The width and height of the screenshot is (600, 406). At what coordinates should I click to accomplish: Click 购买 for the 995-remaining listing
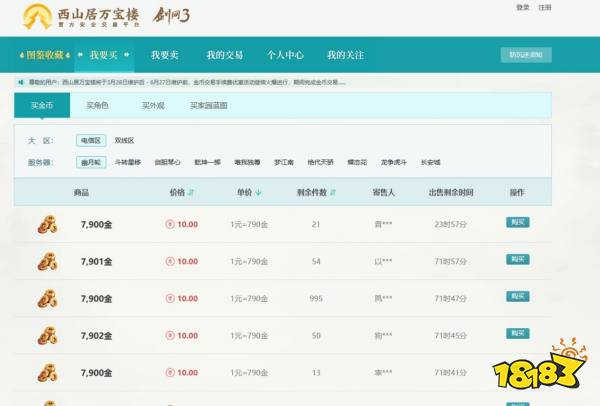tap(518, 297)
